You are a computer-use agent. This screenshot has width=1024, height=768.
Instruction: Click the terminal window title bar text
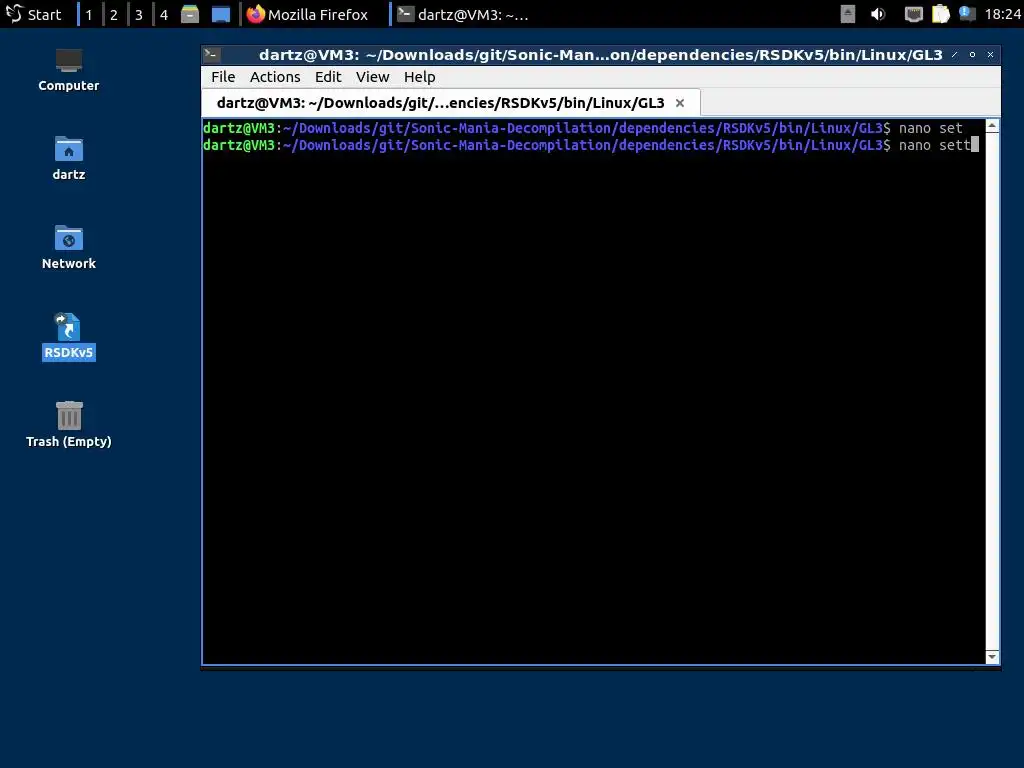pyautogui.click(x=600, y=55)
